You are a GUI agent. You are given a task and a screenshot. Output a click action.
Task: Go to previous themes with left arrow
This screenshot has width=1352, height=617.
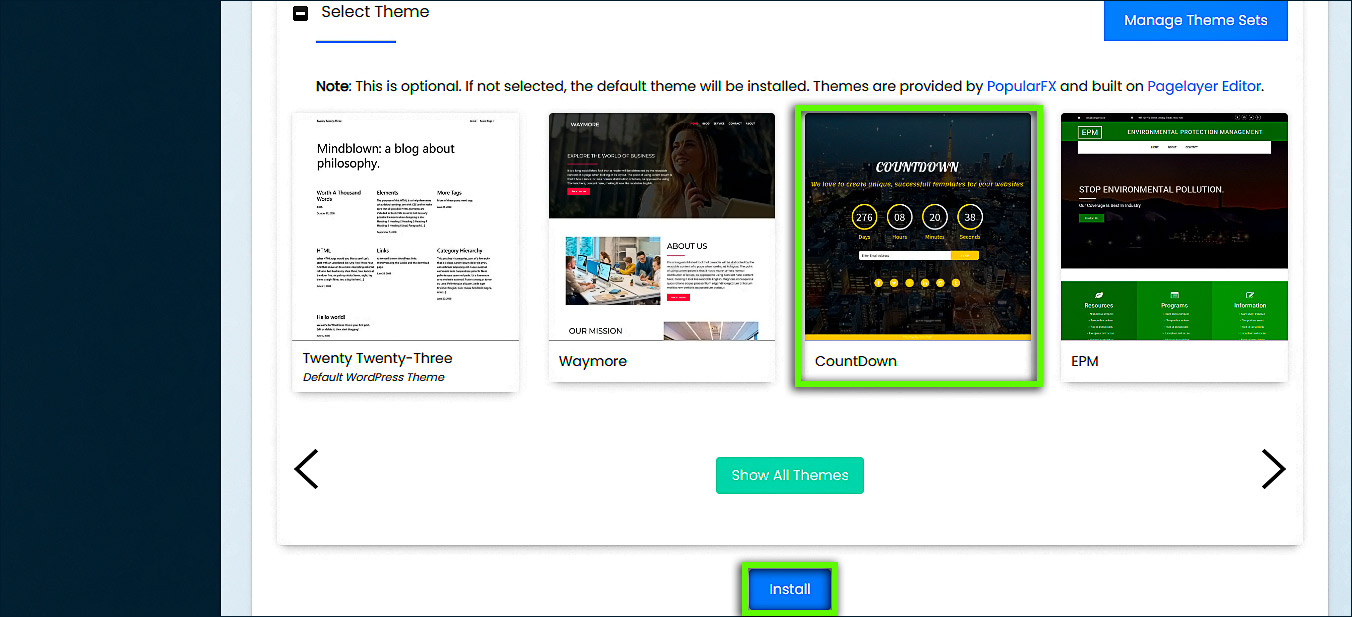click(306, 469)
